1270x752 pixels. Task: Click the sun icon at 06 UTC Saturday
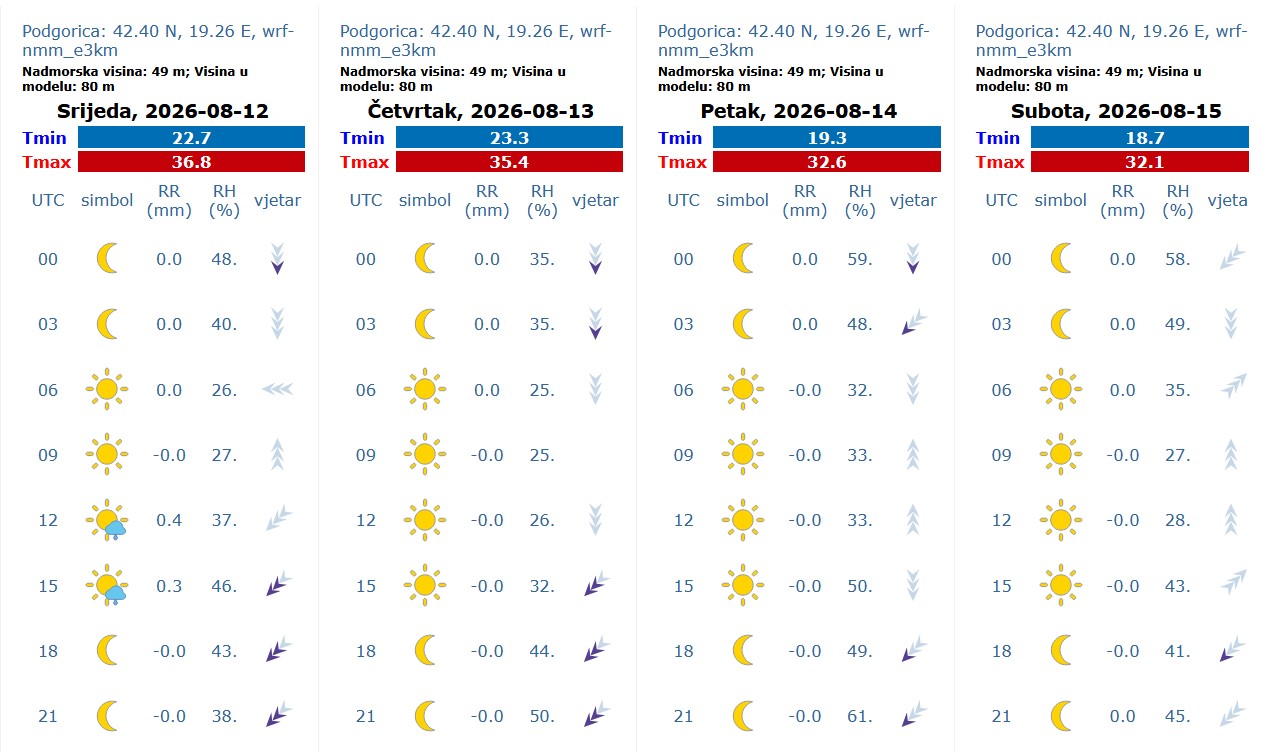[1060, 390]
